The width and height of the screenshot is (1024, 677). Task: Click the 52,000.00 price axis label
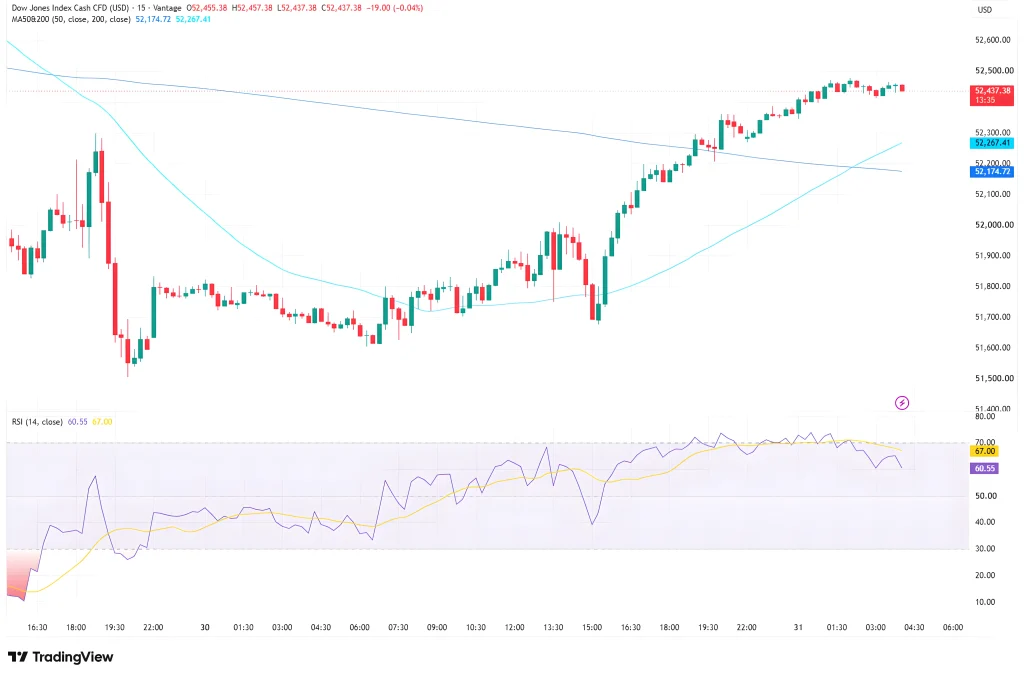[994, 225]
